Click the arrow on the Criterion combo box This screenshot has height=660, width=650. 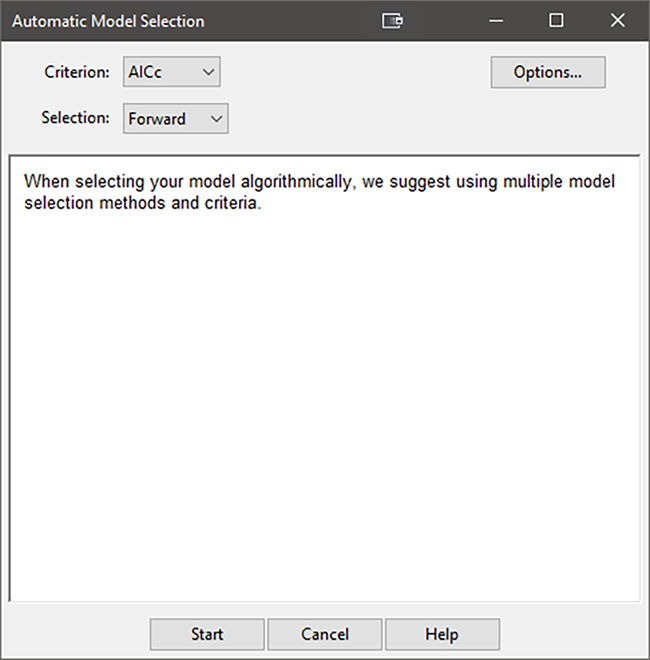208,72
